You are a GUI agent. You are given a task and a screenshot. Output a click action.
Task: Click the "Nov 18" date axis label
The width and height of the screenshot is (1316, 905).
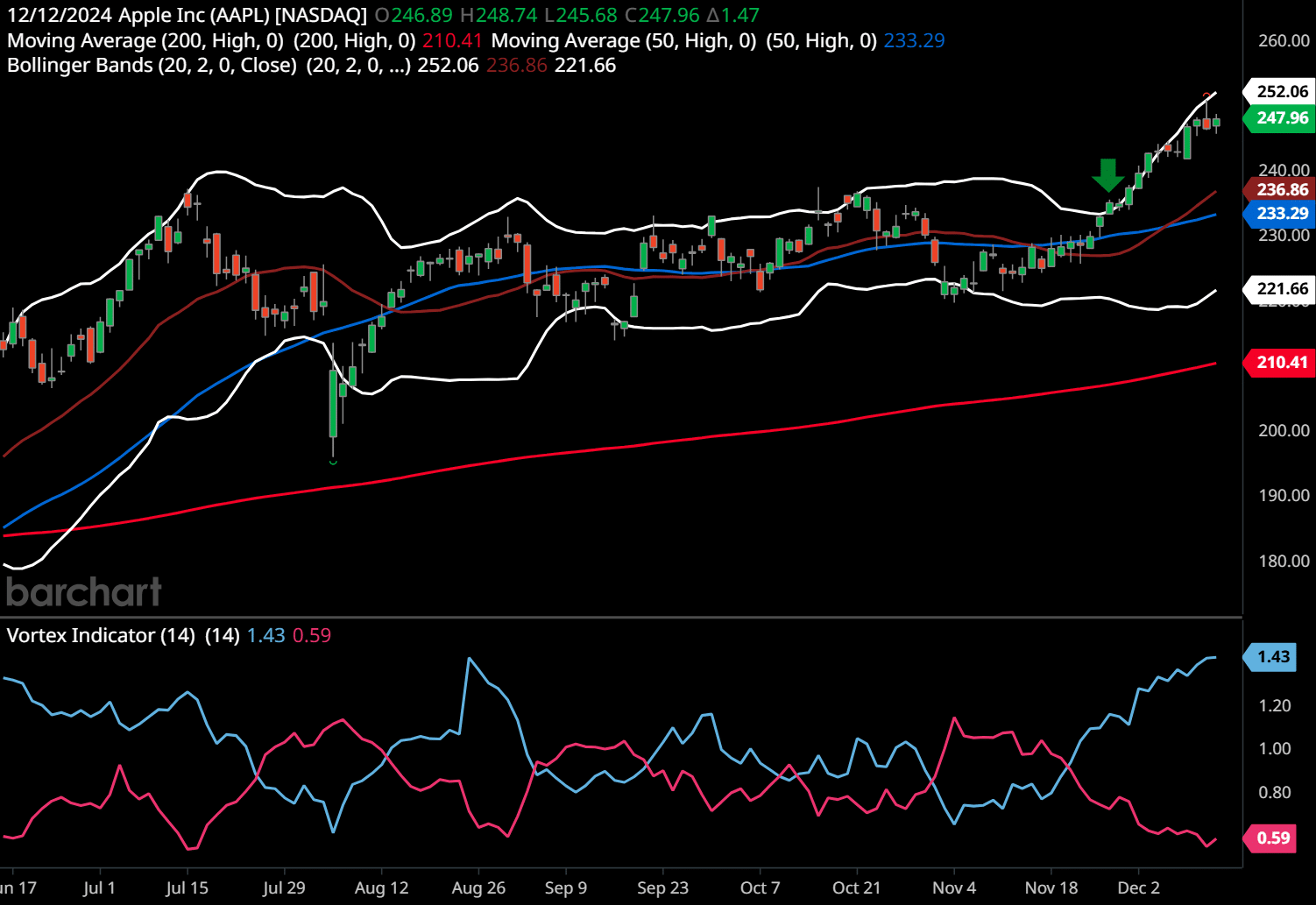pos(1051,887)
